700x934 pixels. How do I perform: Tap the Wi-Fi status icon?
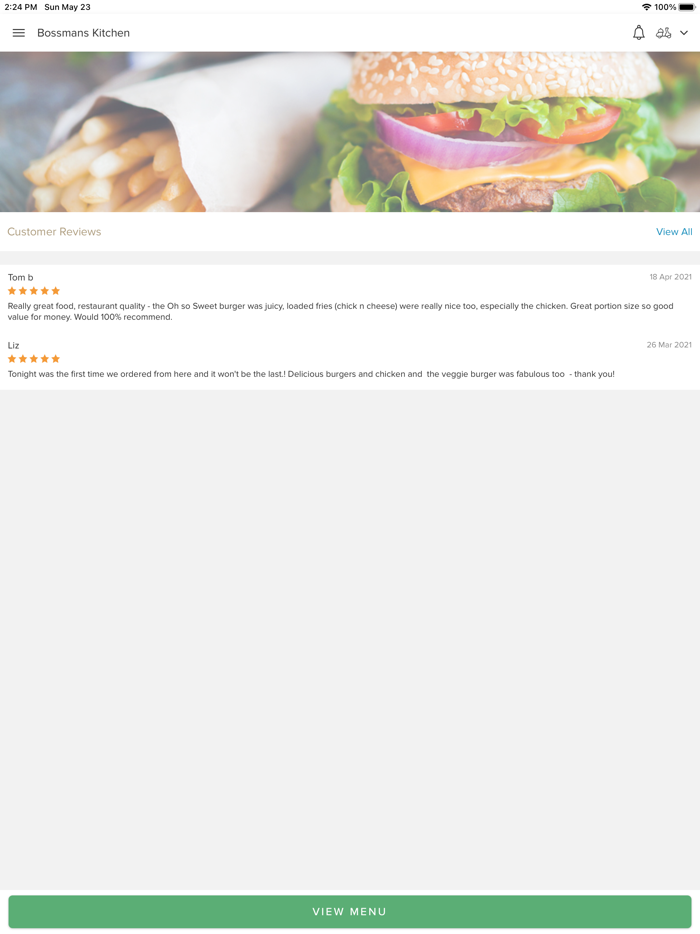point(646,7)
